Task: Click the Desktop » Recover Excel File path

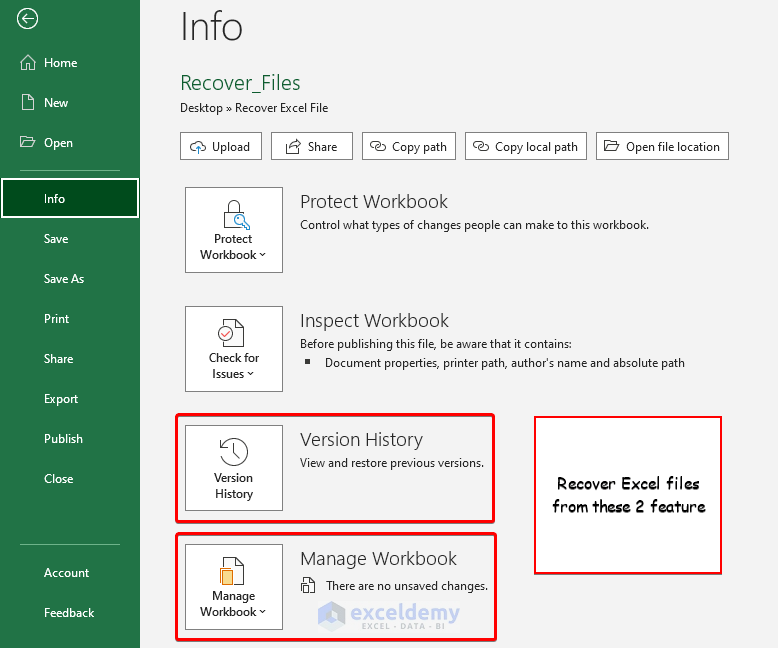Action: [254, 108]
